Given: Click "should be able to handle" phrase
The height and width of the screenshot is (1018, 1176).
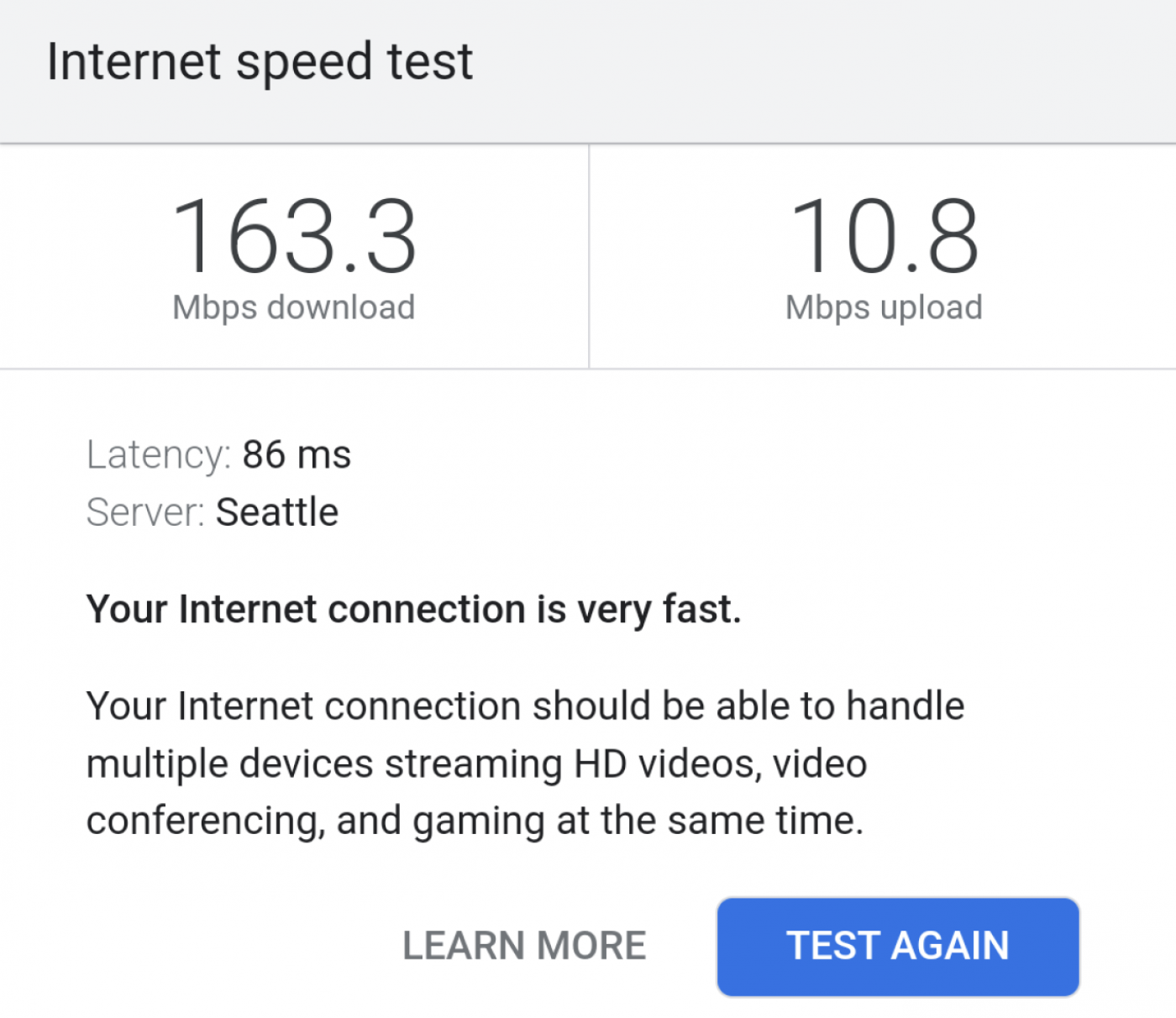Looking at the screenshot, I should (748, 706).
